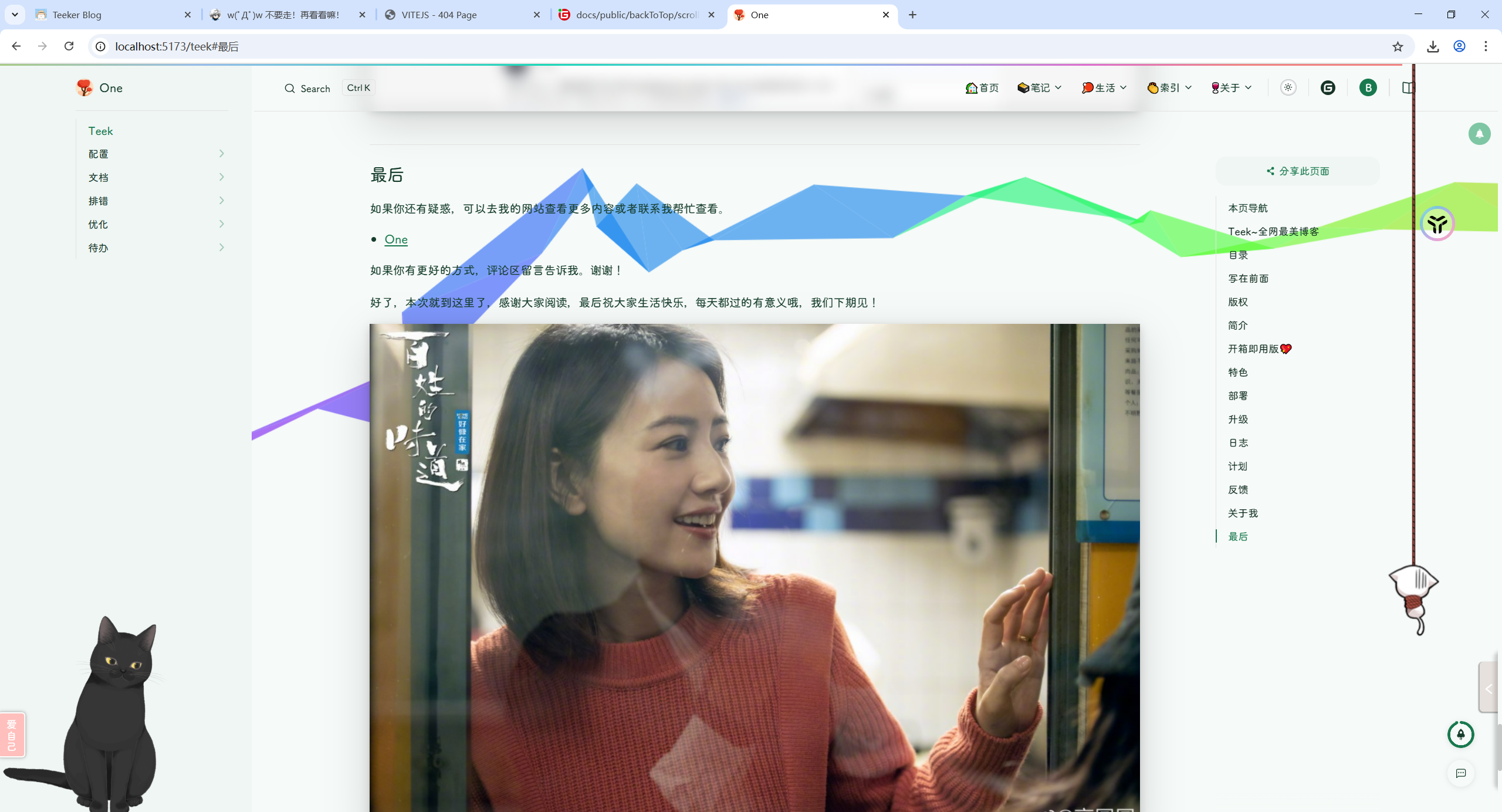This screenshot has height=812, width=1502.
Task: Jump to 关于我 outline entry
Action: click(1243, 513)
